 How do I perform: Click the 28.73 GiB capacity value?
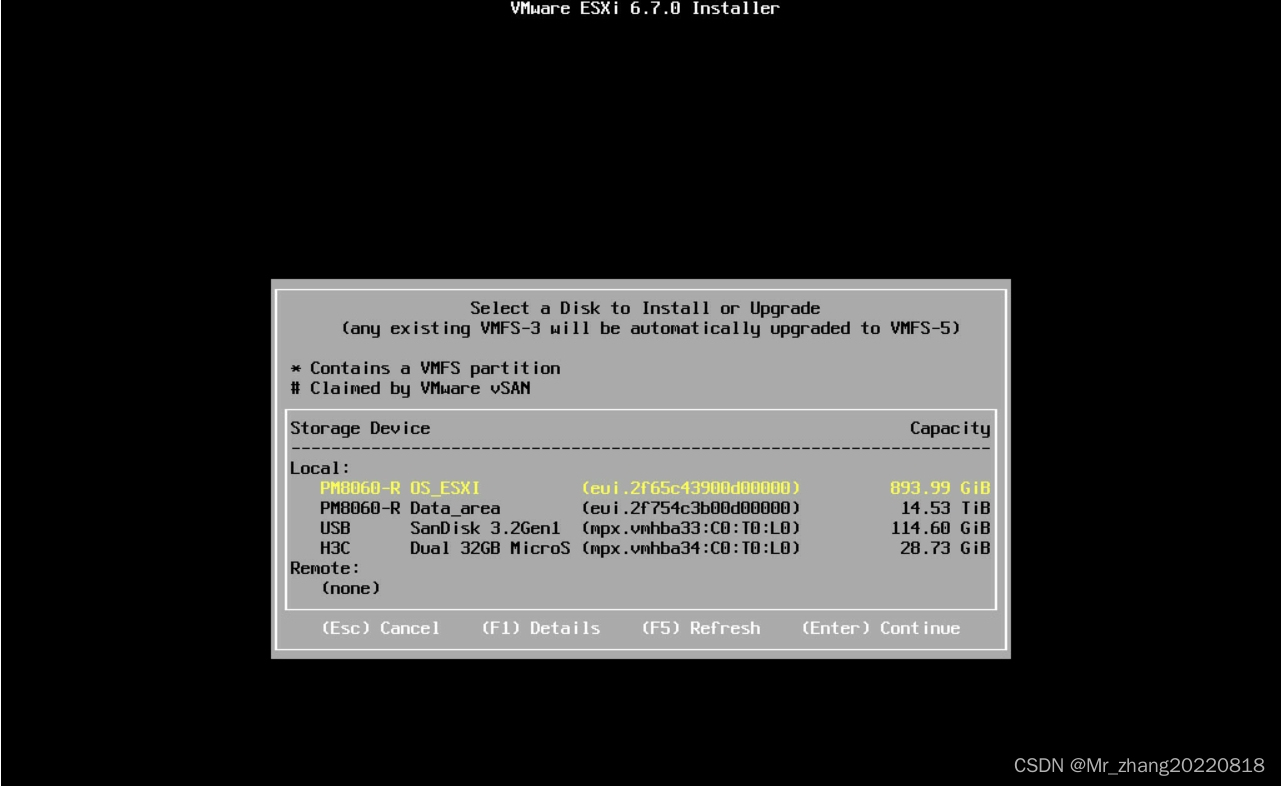(x=945, y=548)
